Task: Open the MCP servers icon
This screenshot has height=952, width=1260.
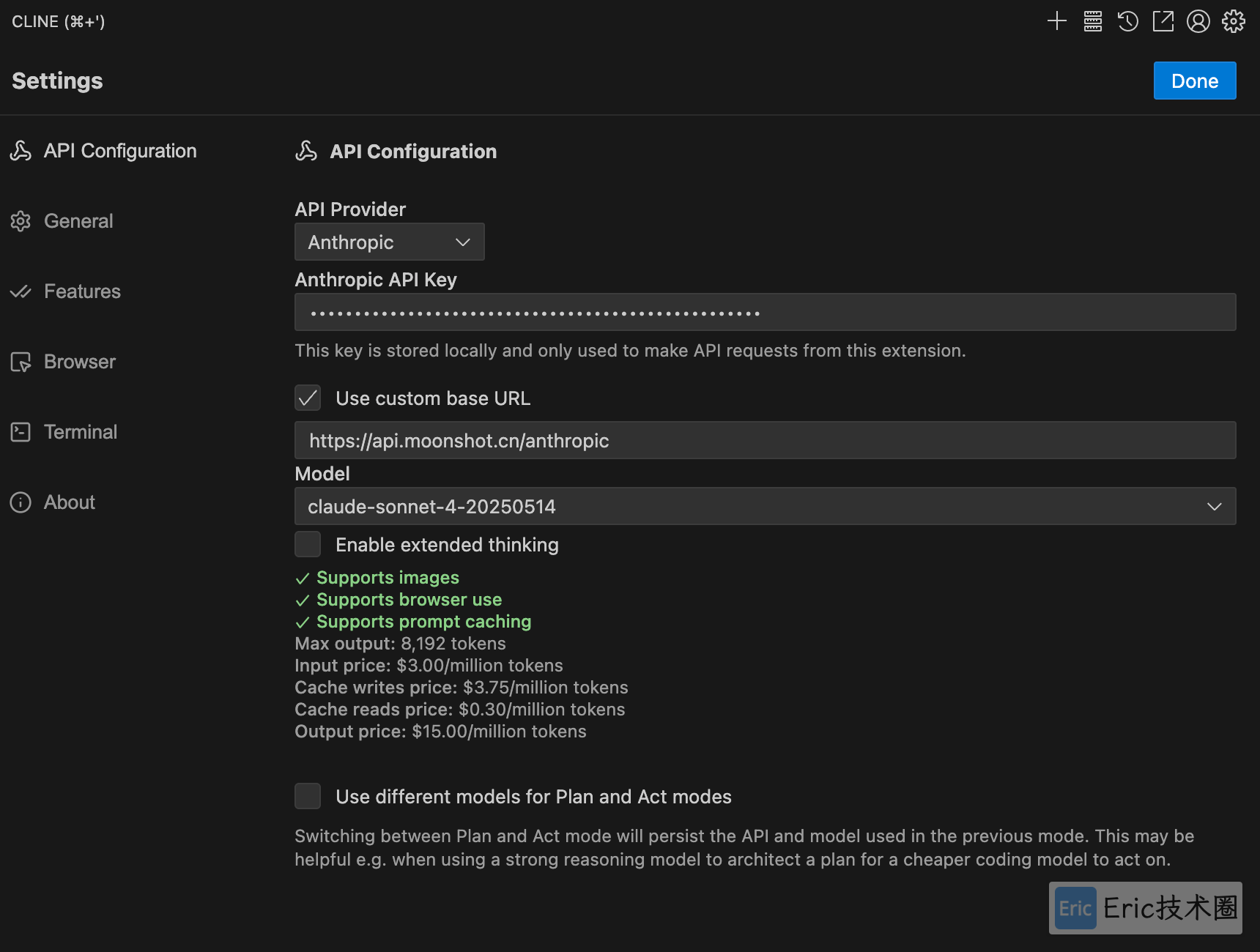Action: pyautogui.click(x=1092, y=21)
